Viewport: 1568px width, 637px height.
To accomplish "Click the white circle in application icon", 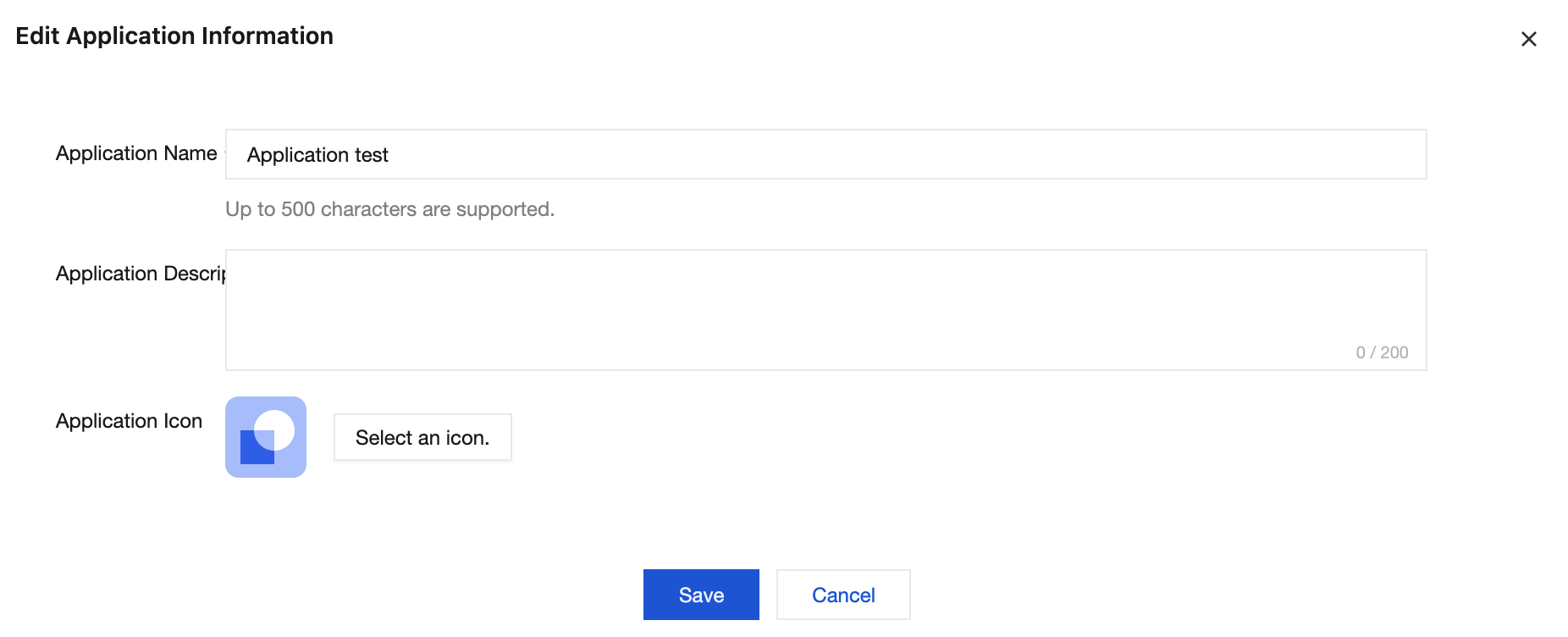I will (274, 429).
